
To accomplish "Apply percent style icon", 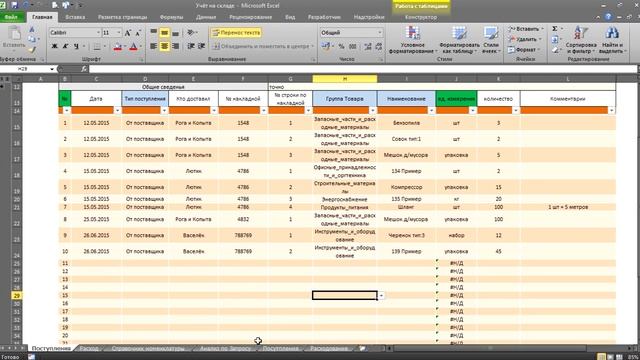I will pyautogui.click(x=342, y=47).
